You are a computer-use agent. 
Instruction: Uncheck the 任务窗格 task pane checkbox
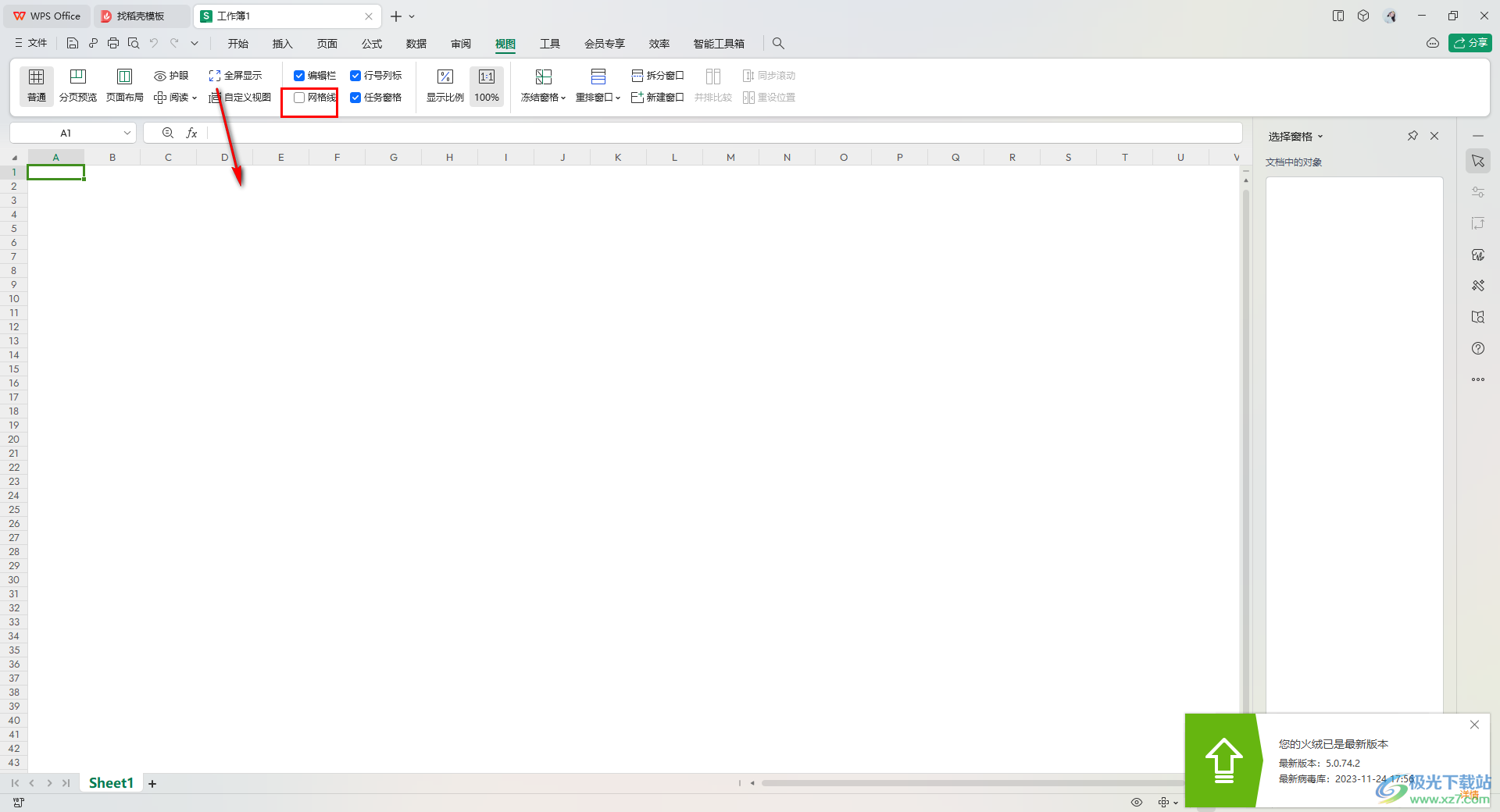click(355, 98)
